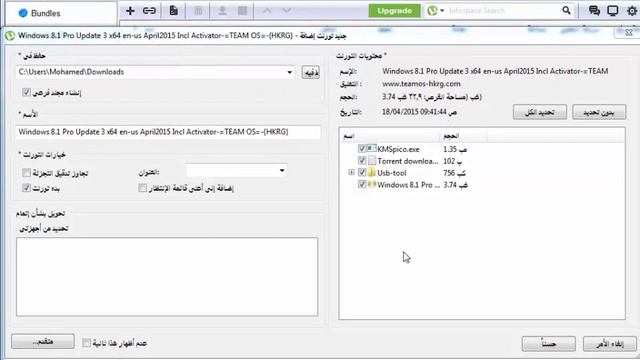Click the Add Torrent plus icon
The image size is (640, 360).
(130, 11)
